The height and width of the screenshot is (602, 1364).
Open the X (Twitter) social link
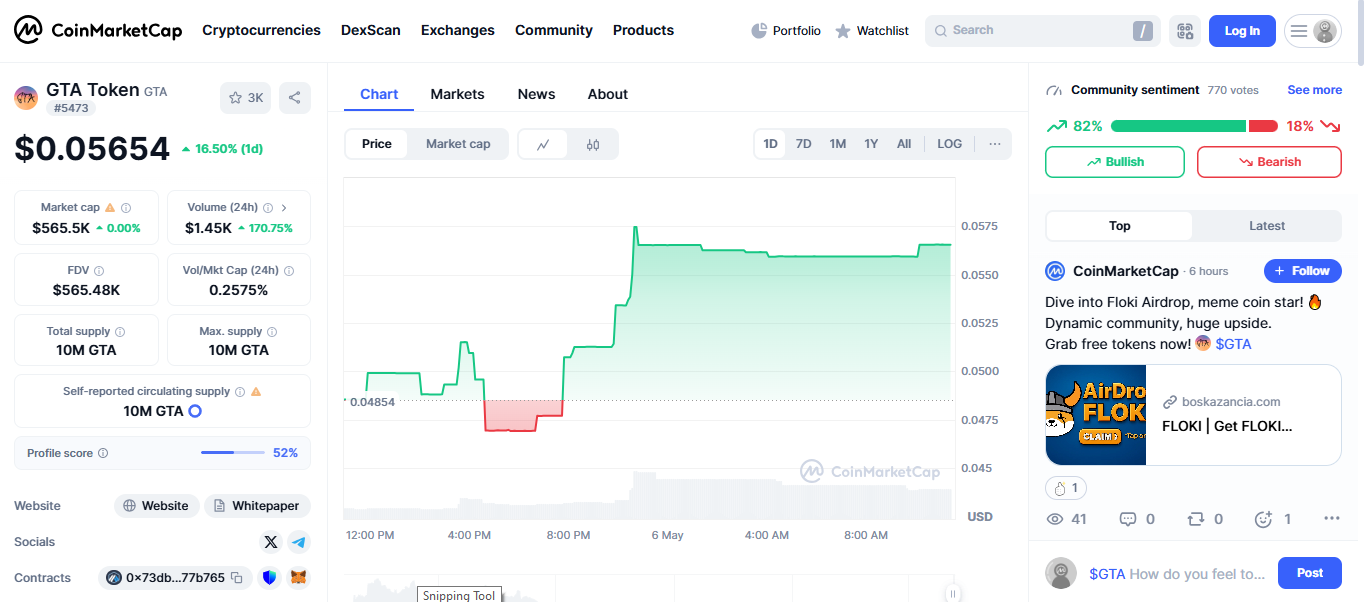point(270,542)
